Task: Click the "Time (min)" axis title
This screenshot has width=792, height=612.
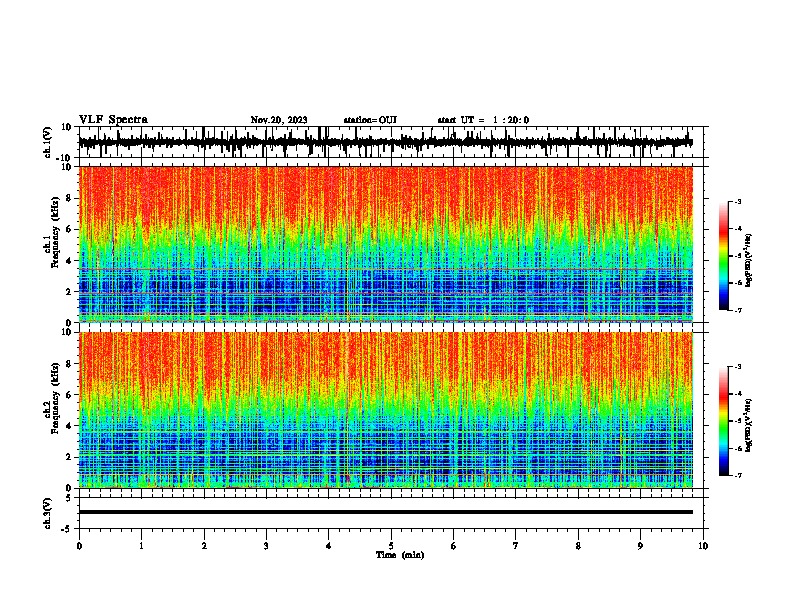Action: coord(400,555)
